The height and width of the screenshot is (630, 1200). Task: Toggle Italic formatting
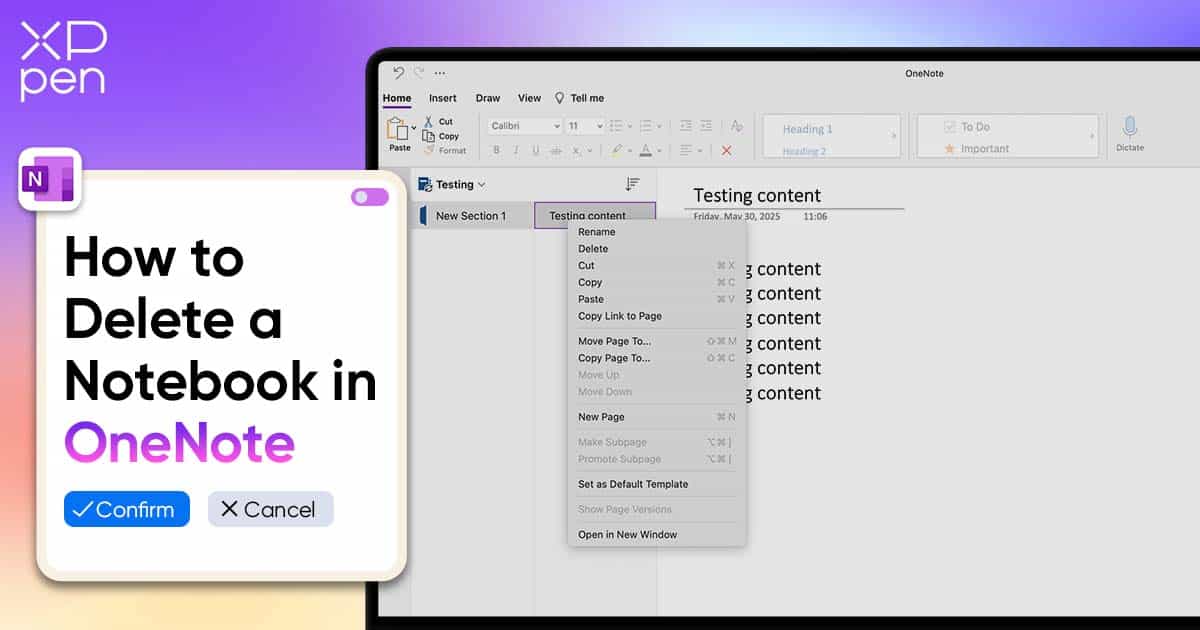[516, 151]
